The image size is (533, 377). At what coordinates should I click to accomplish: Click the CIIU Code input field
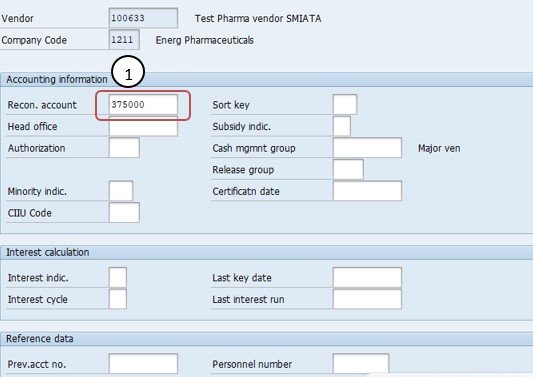click(124, 213)
